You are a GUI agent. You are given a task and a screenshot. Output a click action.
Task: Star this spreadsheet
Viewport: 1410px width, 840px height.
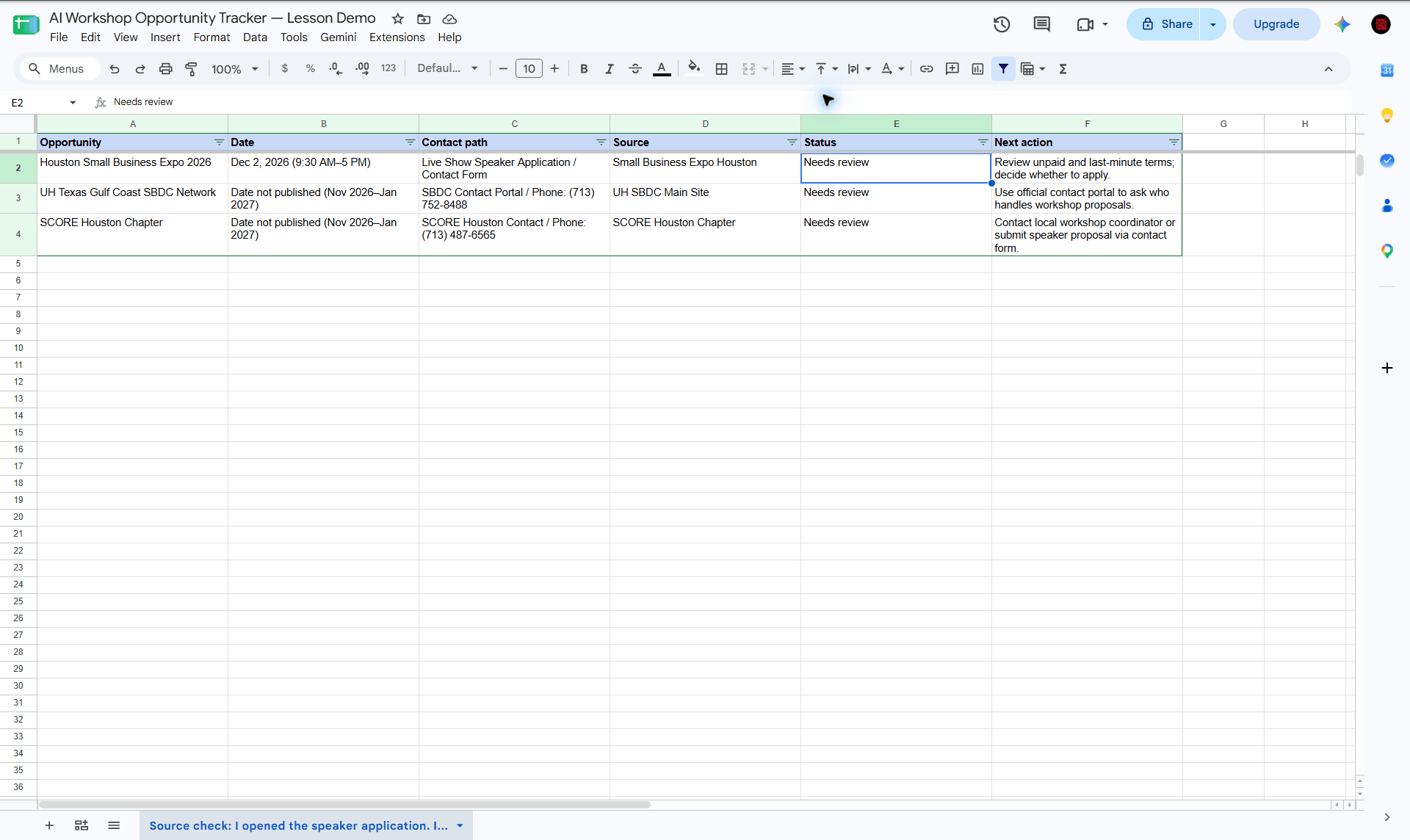398,19
